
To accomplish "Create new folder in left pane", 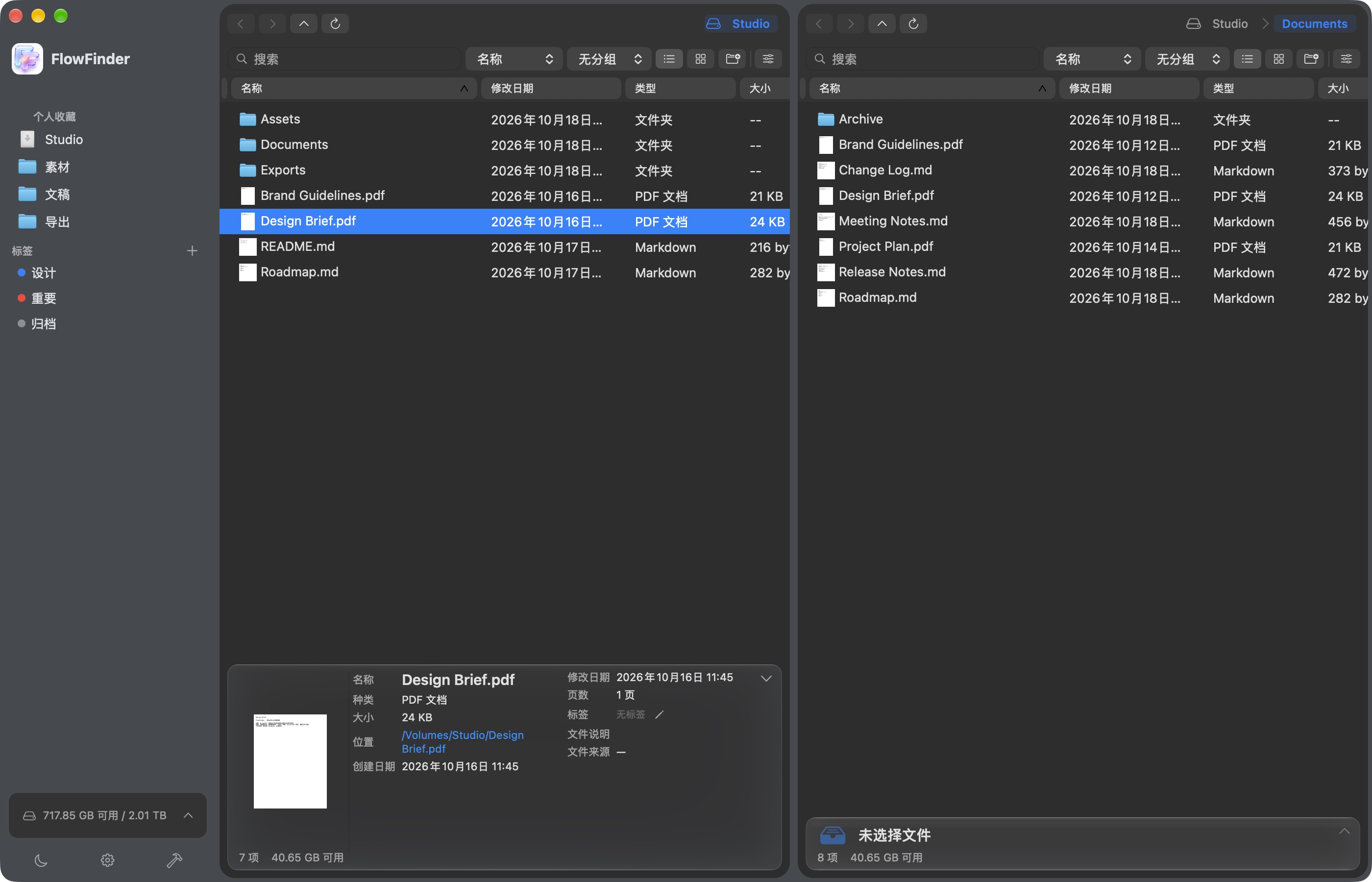I will coord(733,59).
